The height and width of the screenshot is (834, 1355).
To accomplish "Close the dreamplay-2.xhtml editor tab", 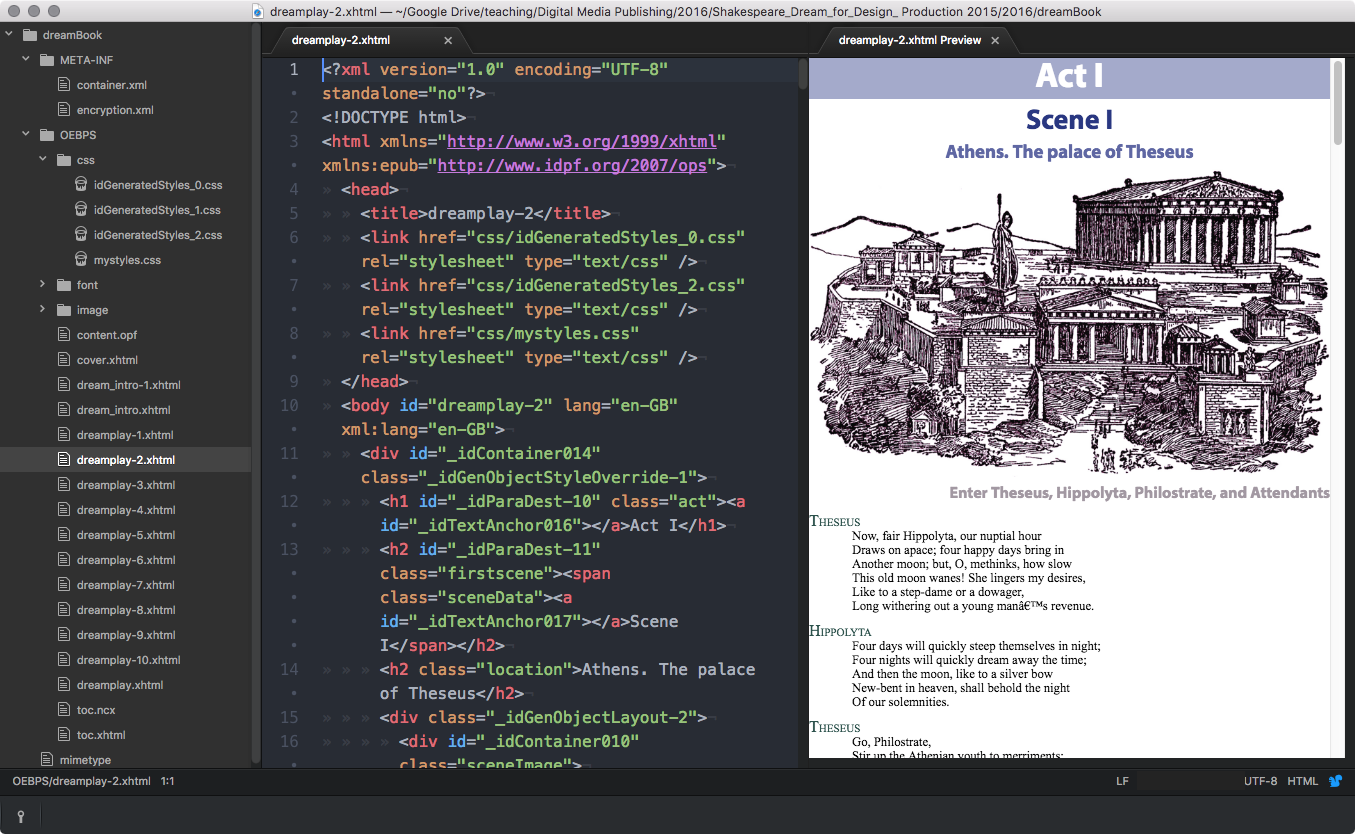I will (x=448, y=40).
